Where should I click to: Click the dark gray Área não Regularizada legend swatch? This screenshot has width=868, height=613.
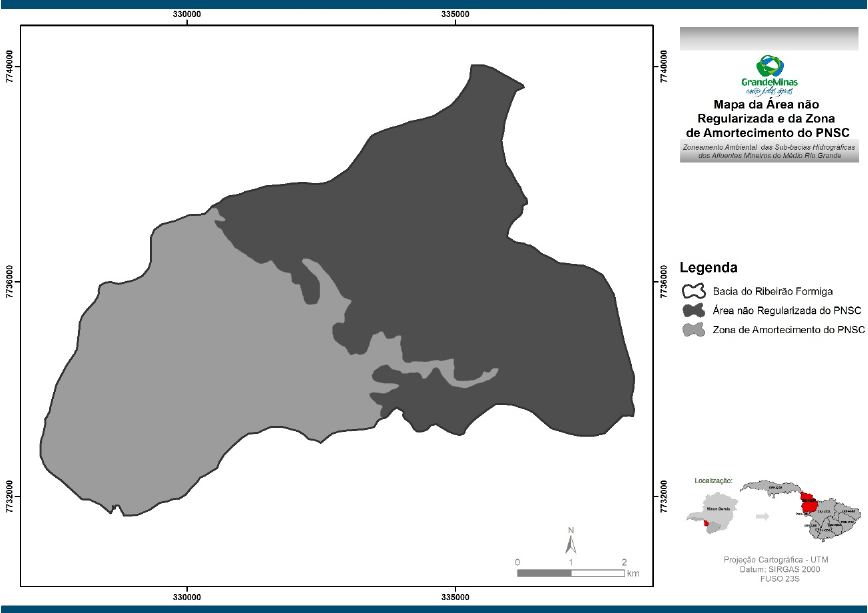click(694, 311)
